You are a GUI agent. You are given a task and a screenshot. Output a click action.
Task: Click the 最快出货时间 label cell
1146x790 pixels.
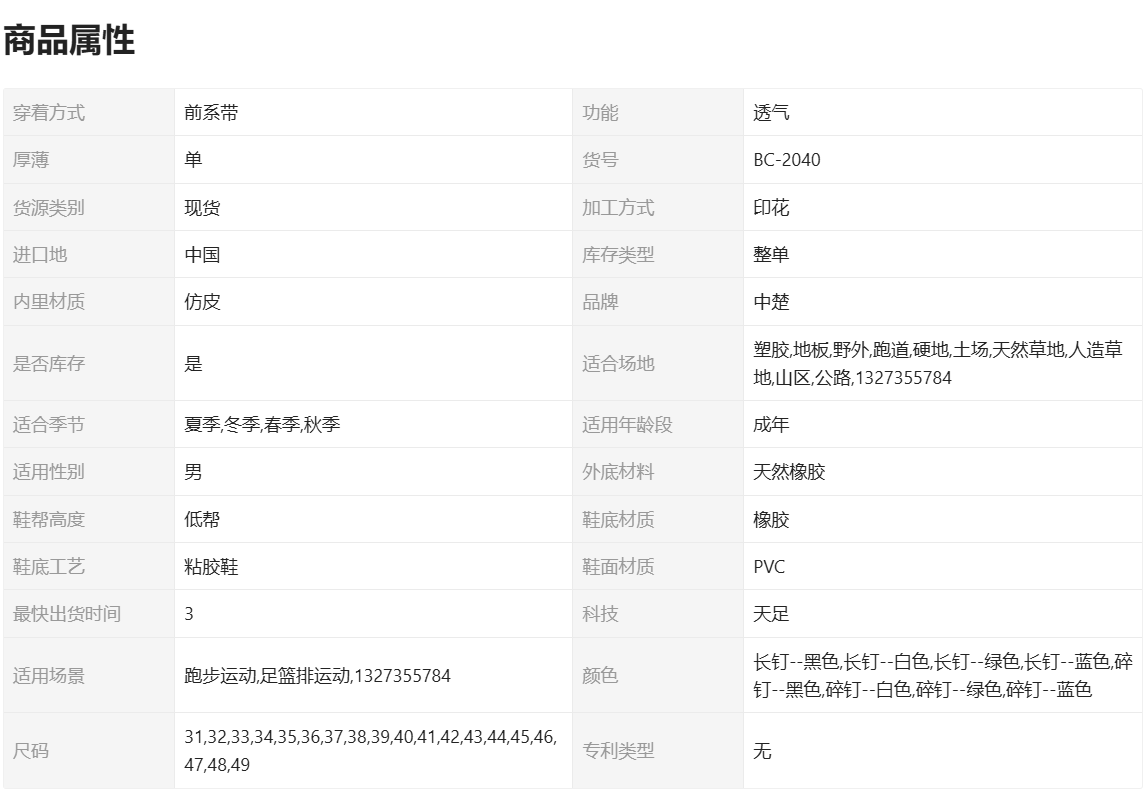pyautogui.click(x=66, y=614)
